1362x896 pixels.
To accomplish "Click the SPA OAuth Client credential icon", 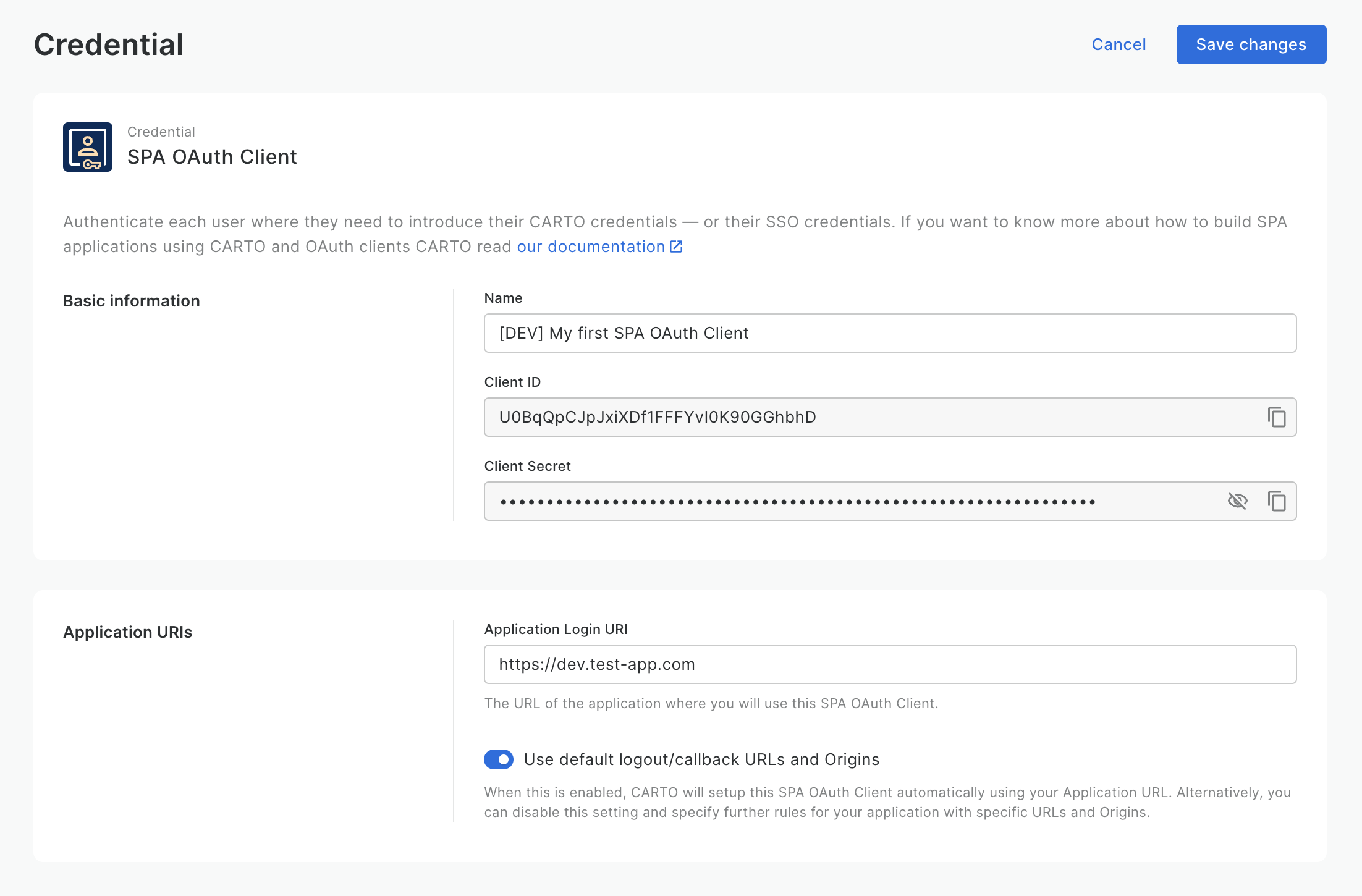I will (x=88, y=147).
